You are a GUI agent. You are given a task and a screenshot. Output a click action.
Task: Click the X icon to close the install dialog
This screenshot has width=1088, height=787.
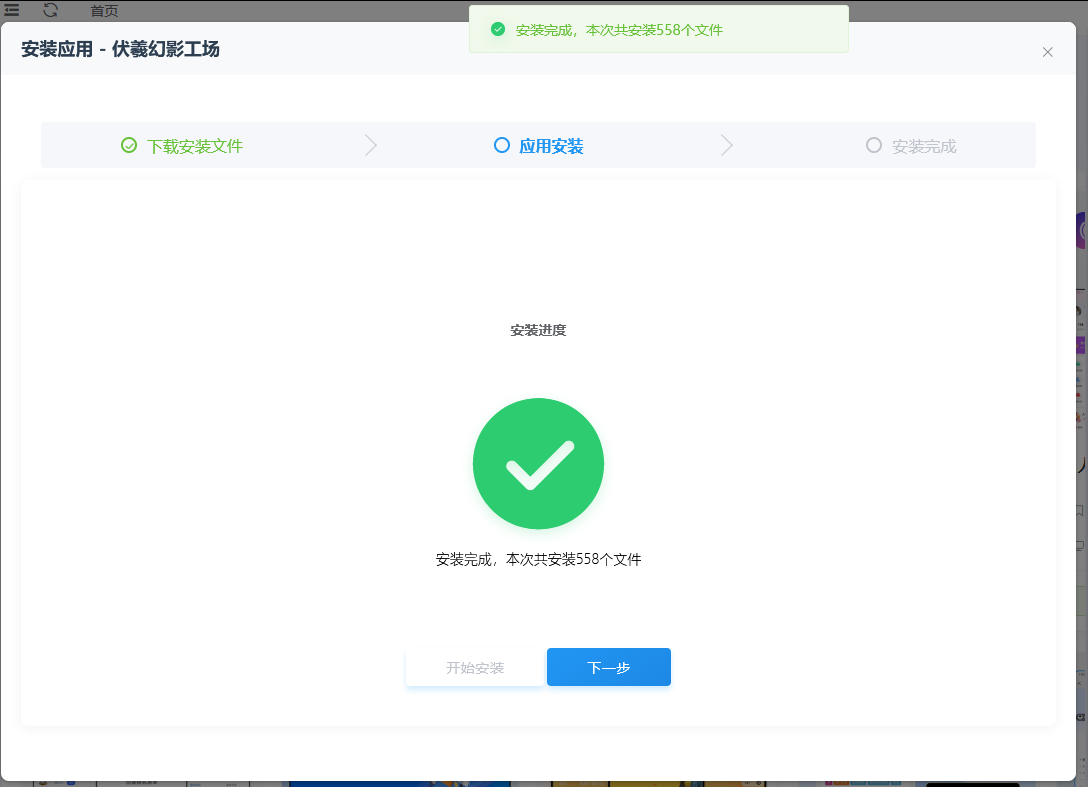[x=1048, y=52]
